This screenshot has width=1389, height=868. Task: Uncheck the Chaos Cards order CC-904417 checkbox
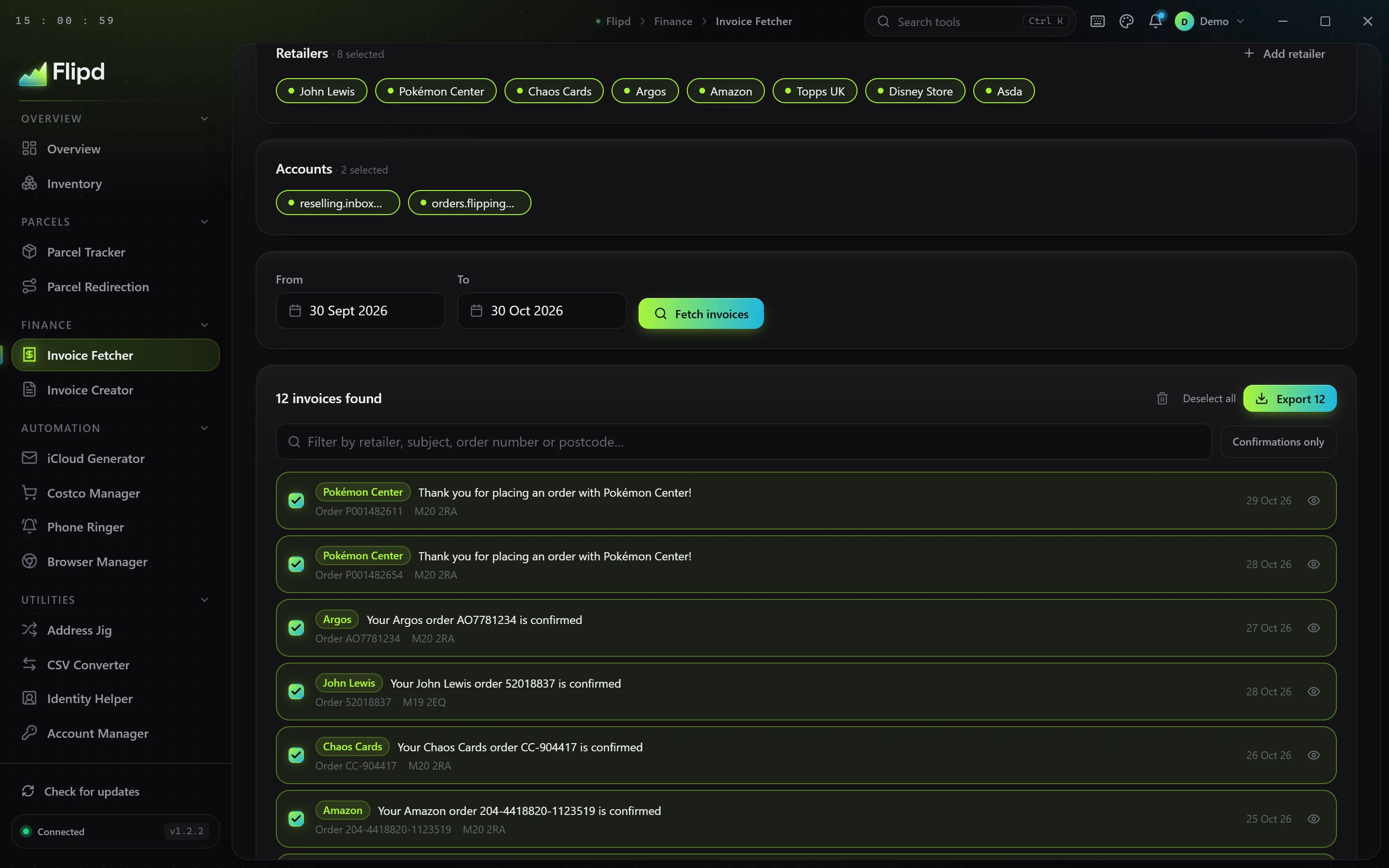(x=296, y=756)
